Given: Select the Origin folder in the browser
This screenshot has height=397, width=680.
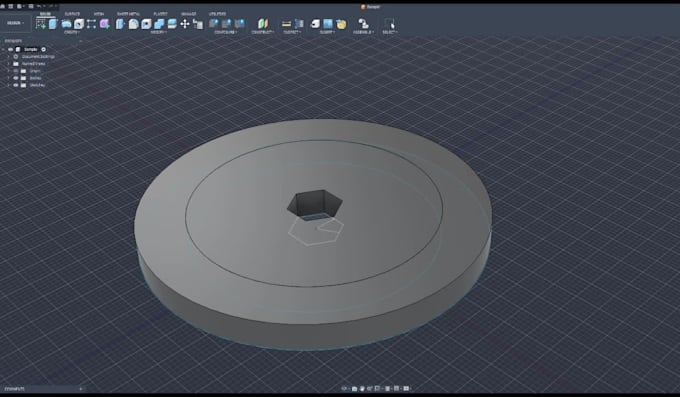Looking at the screenshot, I should pyautogui.click(x=35, y=71).
